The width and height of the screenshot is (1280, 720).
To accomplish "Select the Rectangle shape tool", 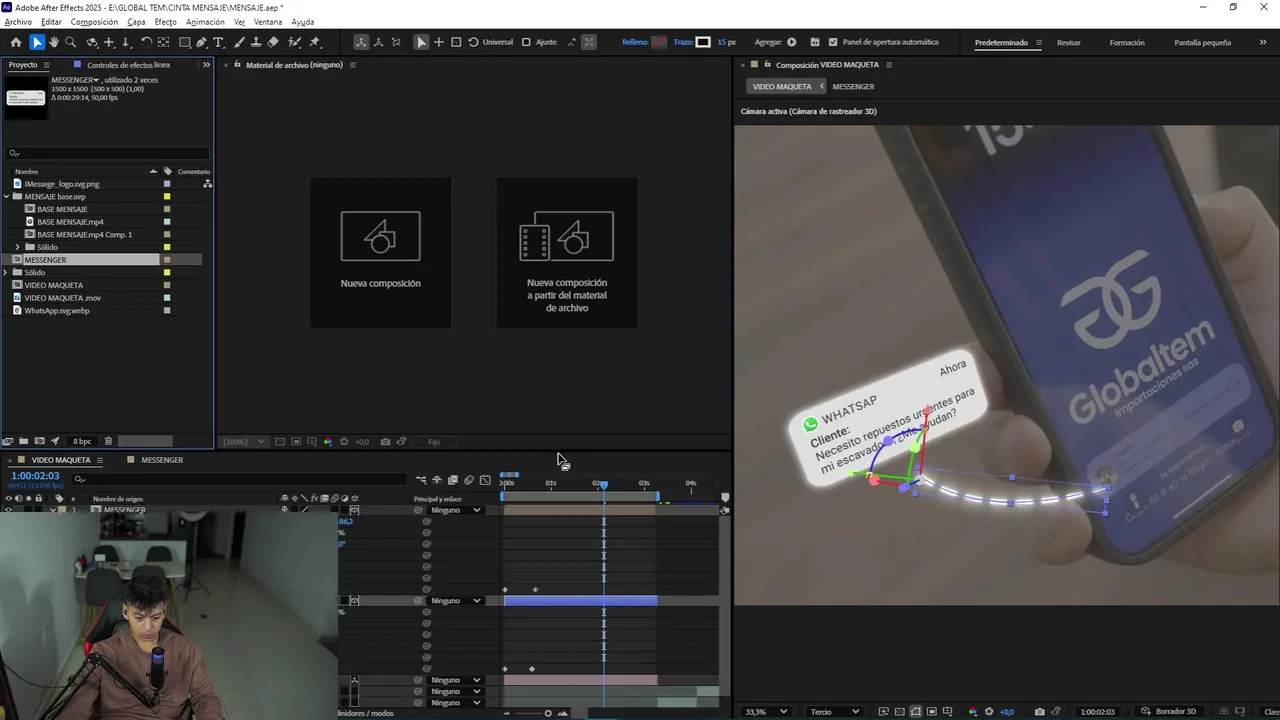I will (x=185, y=42).
